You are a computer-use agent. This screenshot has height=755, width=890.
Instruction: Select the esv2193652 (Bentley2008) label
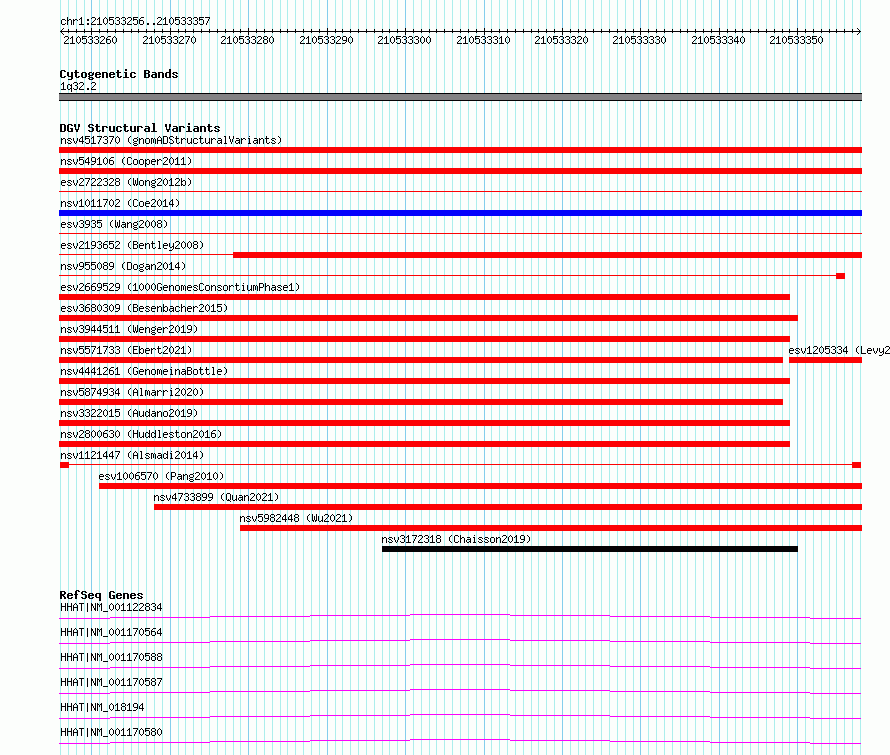point(132,245)
